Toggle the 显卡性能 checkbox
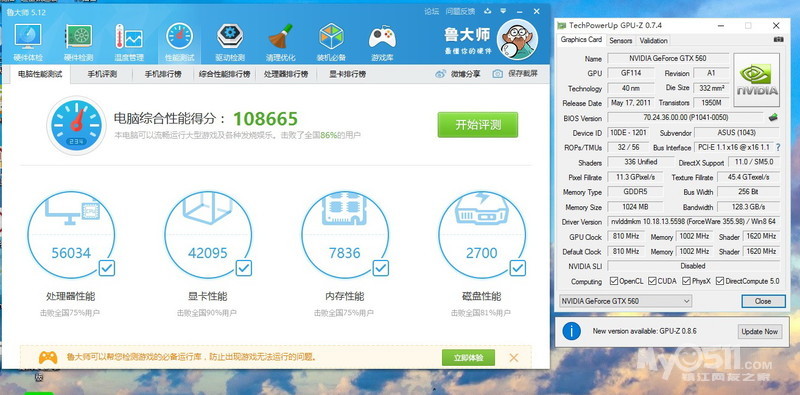 click(x=244, y=268)
